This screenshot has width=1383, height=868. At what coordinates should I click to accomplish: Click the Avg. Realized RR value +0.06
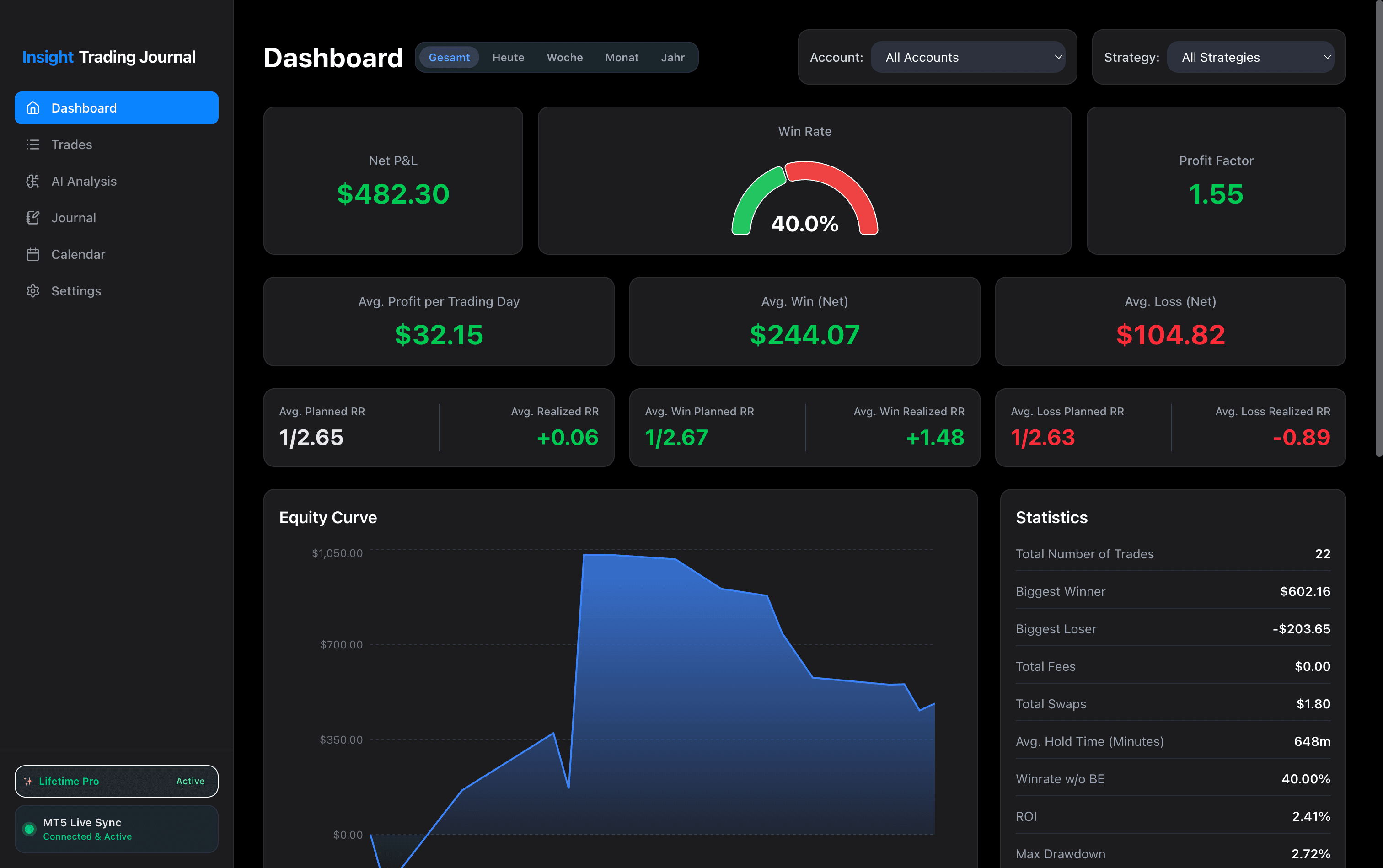(x=567, y=438)
